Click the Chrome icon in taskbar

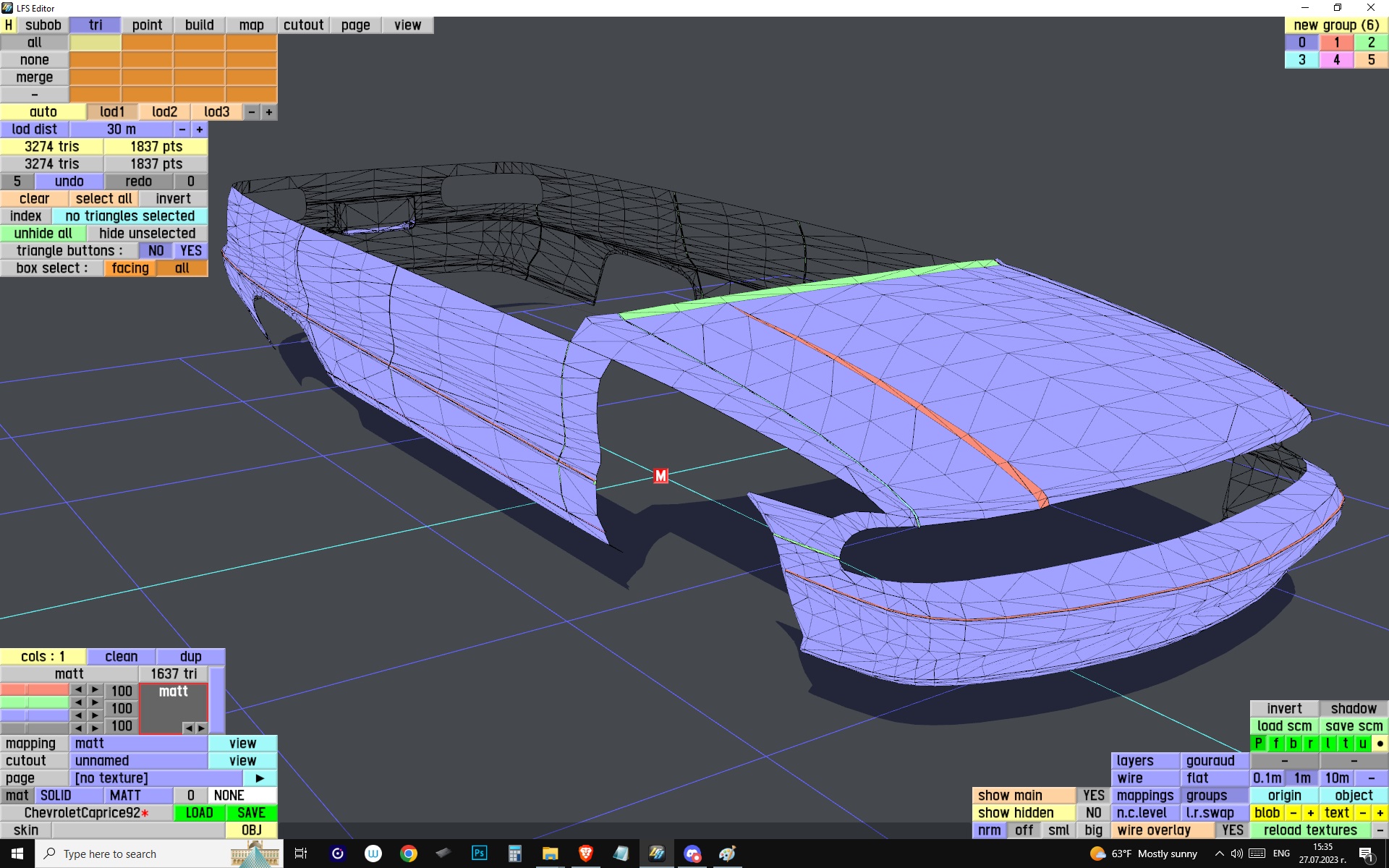coord(409,854)
